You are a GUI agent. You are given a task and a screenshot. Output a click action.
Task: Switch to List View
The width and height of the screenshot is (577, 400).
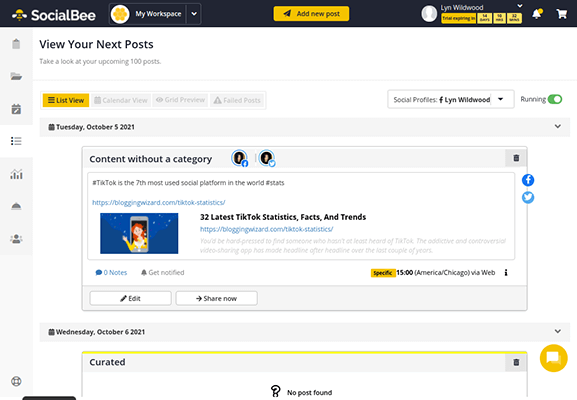(66, 100)
